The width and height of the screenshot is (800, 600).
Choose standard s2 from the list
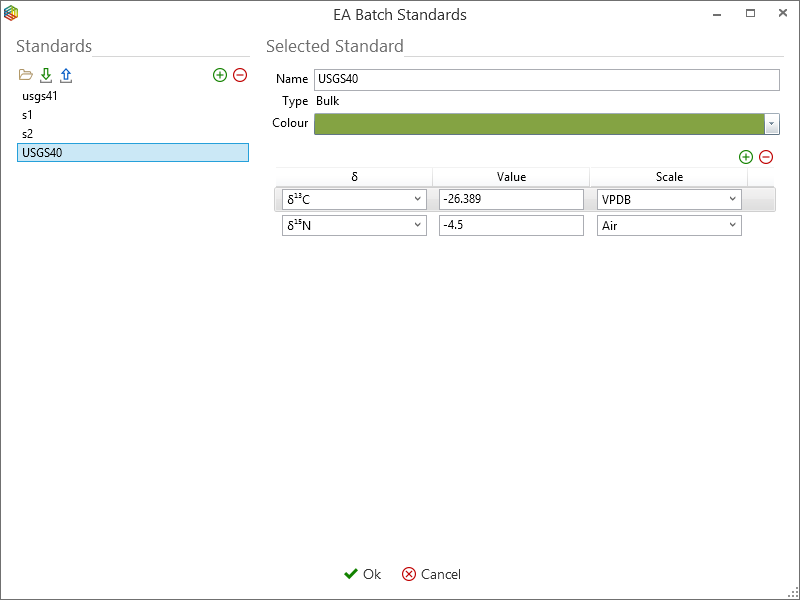[x=28, y=133]
